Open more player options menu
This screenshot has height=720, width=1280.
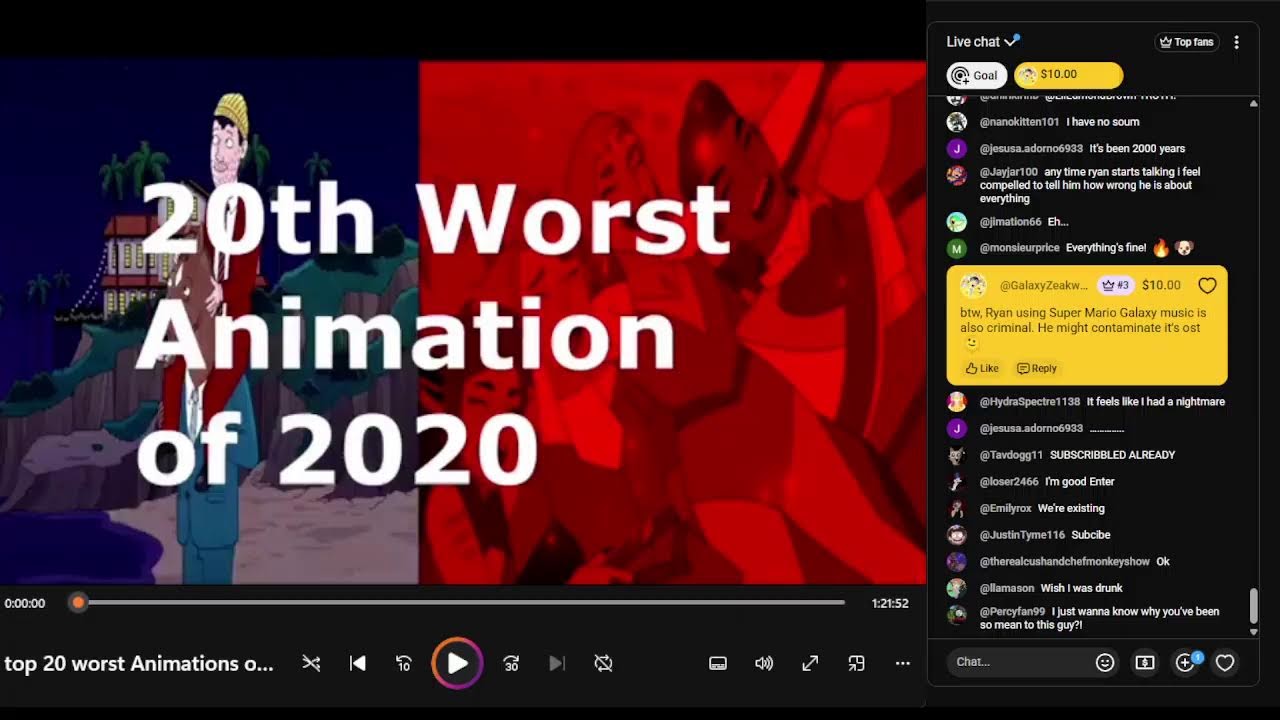click(902, 663)
